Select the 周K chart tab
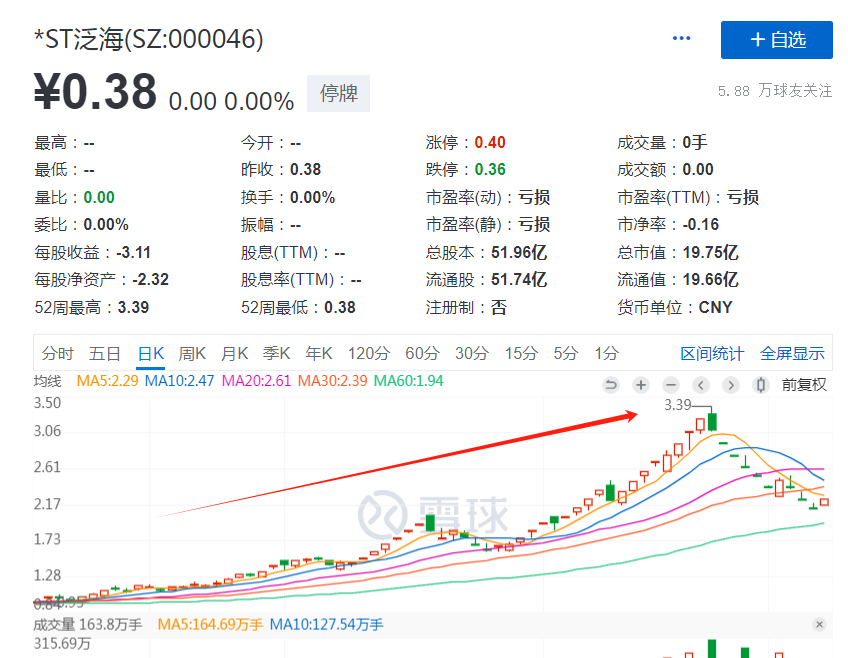Image resolution: width=848 pixels, height=658 pixels. (192, 354)
